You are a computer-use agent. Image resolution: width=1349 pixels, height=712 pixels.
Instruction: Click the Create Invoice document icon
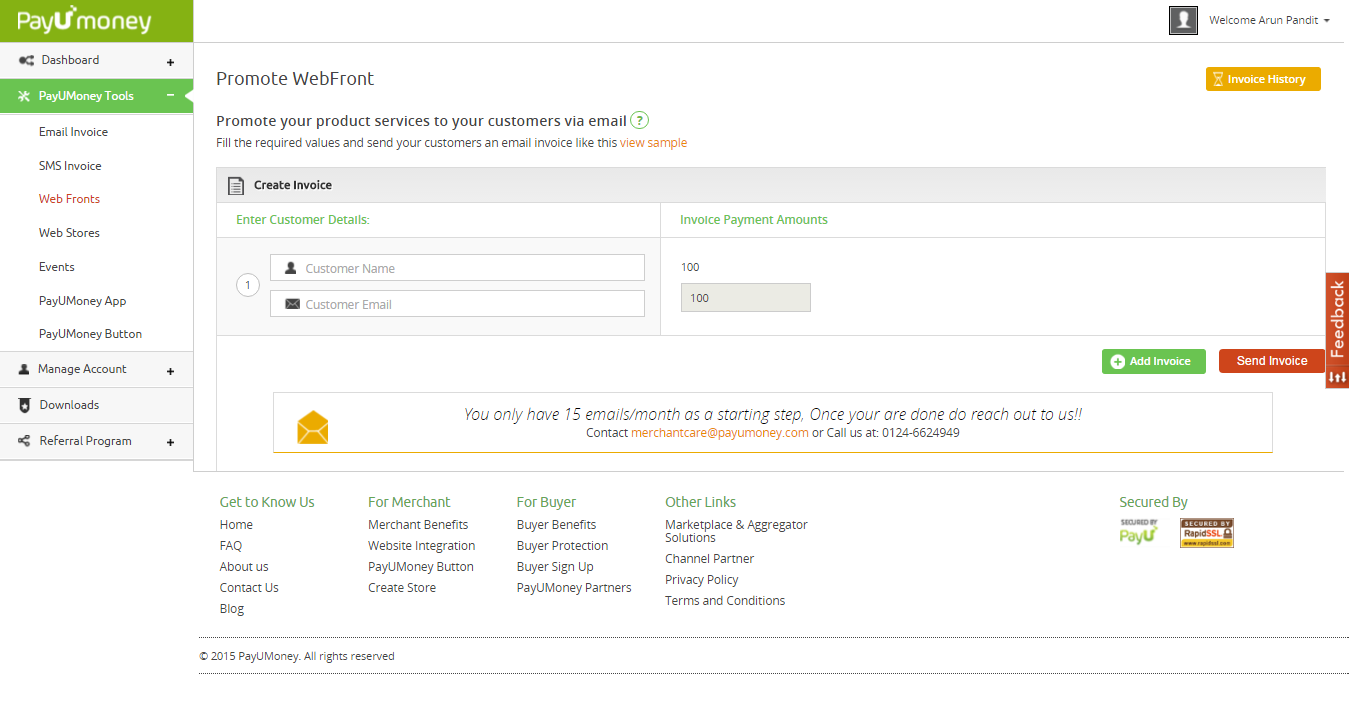tap(236, 185)
